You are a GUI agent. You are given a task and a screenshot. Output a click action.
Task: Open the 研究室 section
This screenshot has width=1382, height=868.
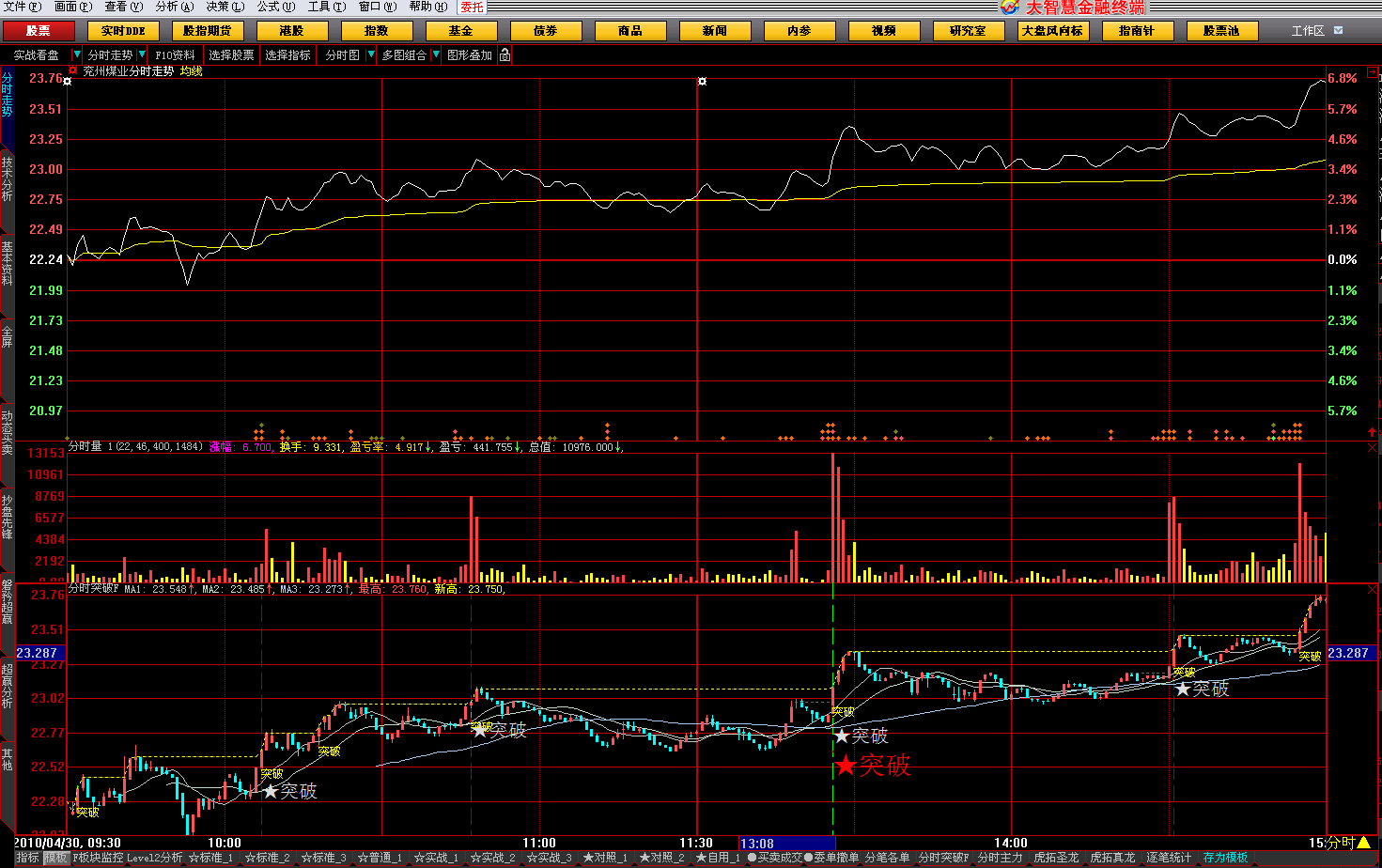point(969,31)
